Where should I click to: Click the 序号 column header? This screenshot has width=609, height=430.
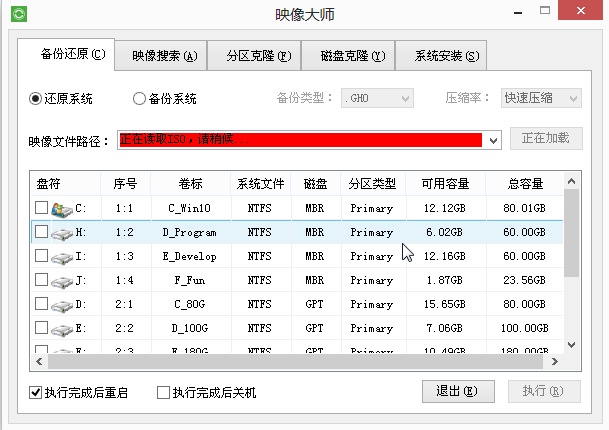pyautogui.click(x=125, y=184)
